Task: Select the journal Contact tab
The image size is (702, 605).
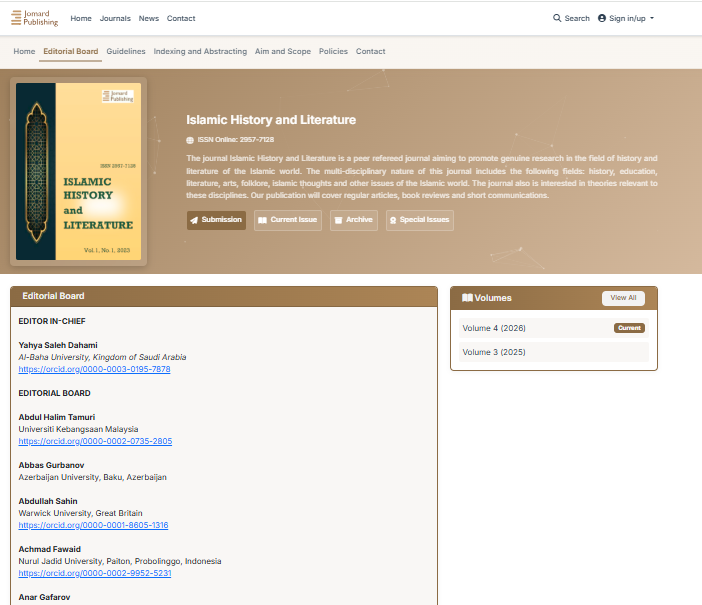Action: 370,51
